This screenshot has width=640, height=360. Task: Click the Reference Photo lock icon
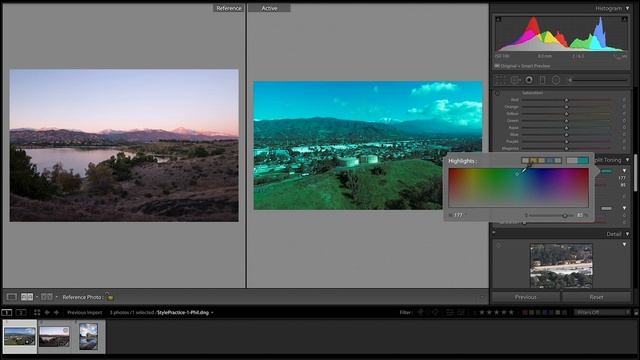(x=109, y=297)
